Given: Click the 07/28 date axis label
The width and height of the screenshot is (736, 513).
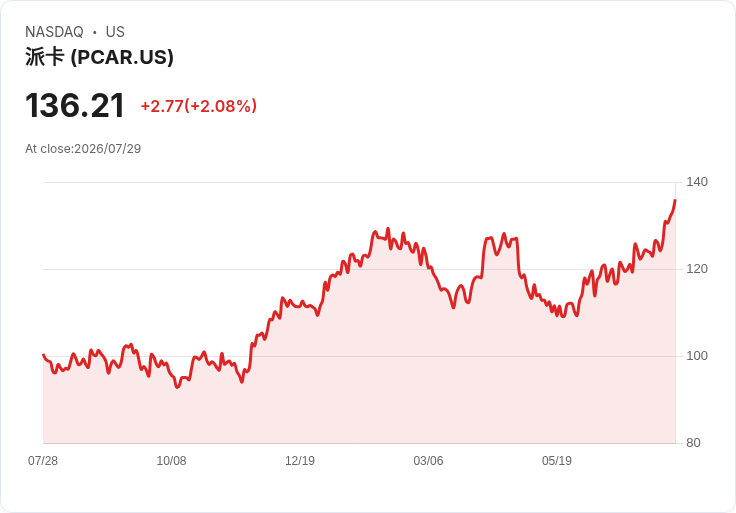Looking at the screenshot, I should pos(43,461).
